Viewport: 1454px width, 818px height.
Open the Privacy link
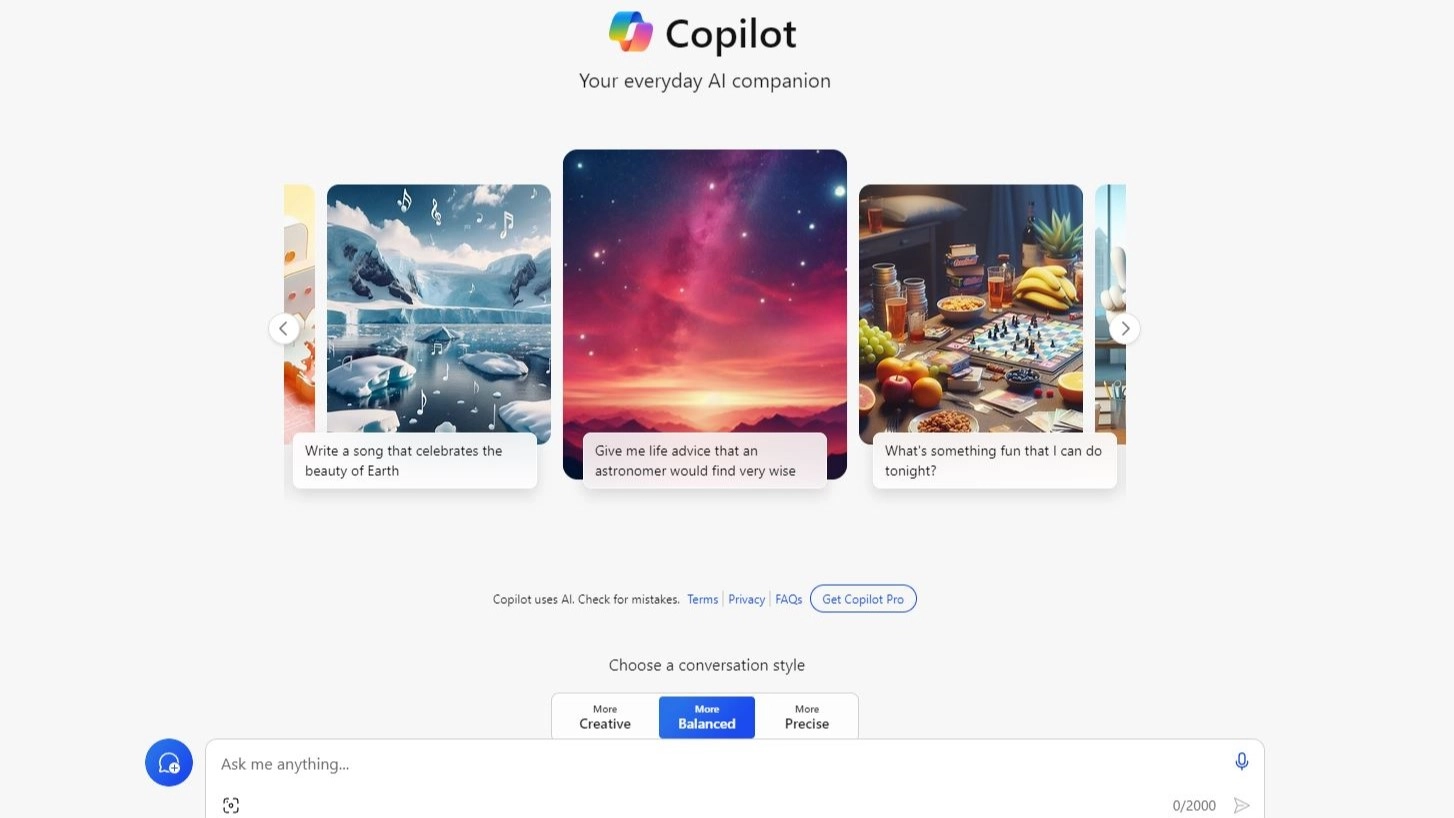(x=746, y=599)
